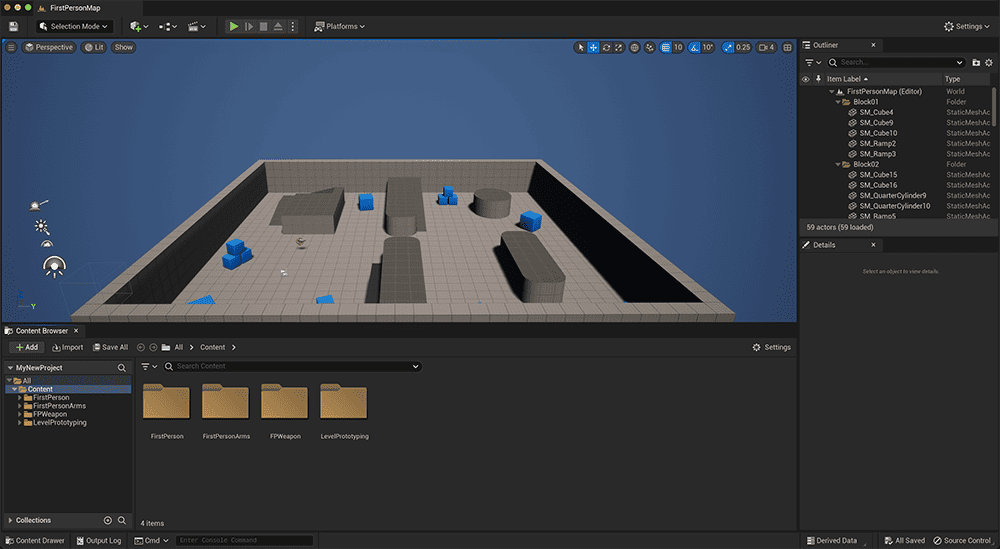Activate the rotate tool in viewport

pyautogui.click(x=606, y=47)
